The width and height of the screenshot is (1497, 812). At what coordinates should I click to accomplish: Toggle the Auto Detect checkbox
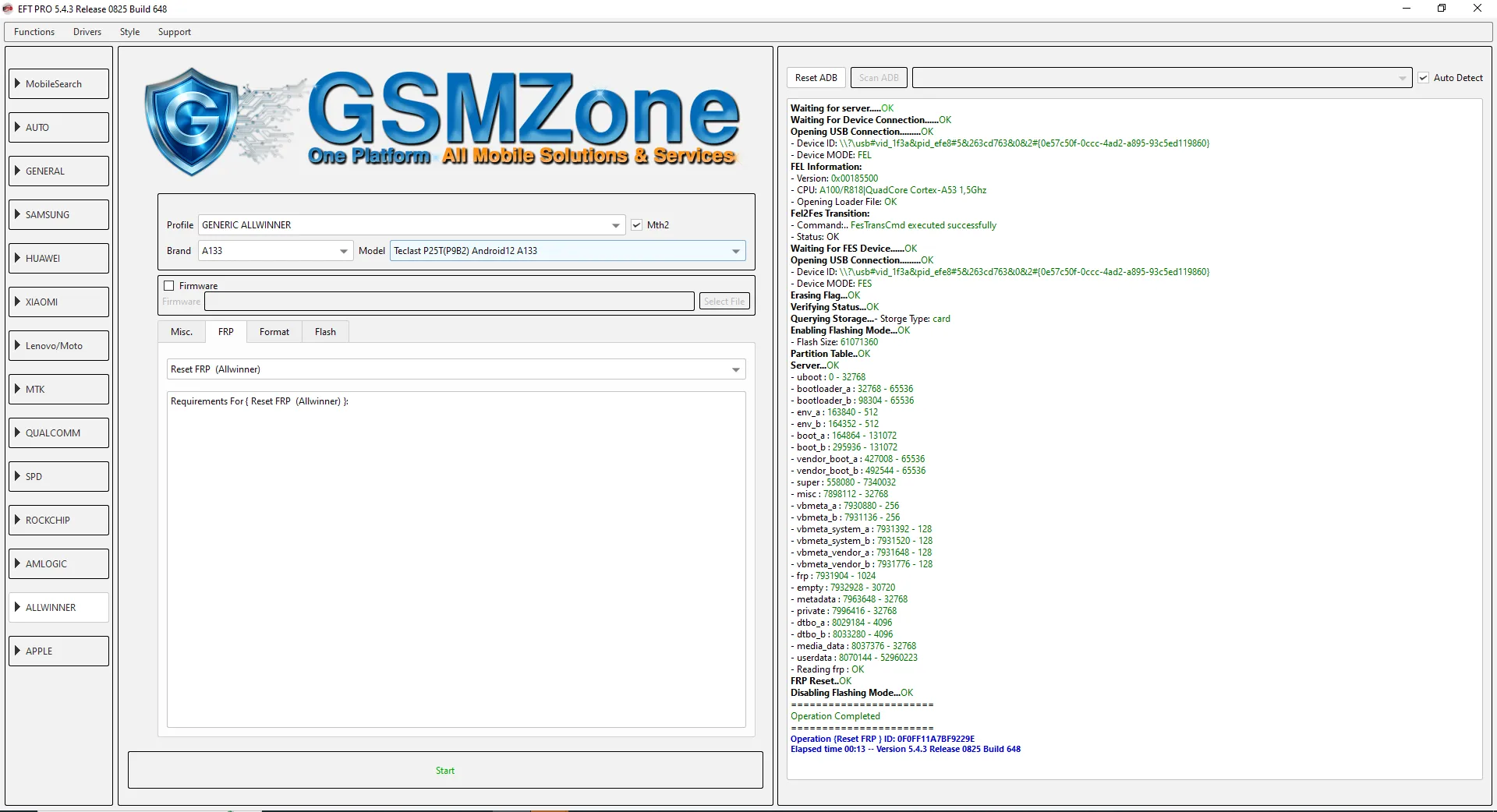[1424, 78]
